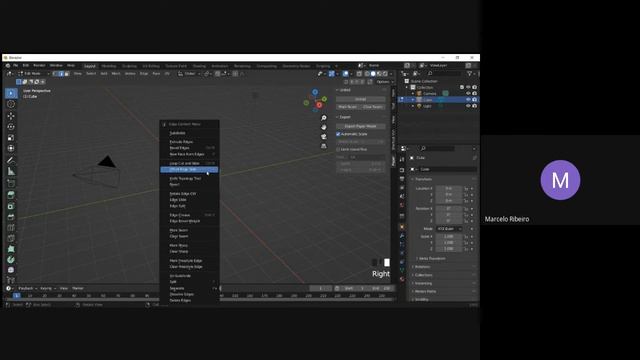
Task: Select the Measure tool
Action: point(11,171)
